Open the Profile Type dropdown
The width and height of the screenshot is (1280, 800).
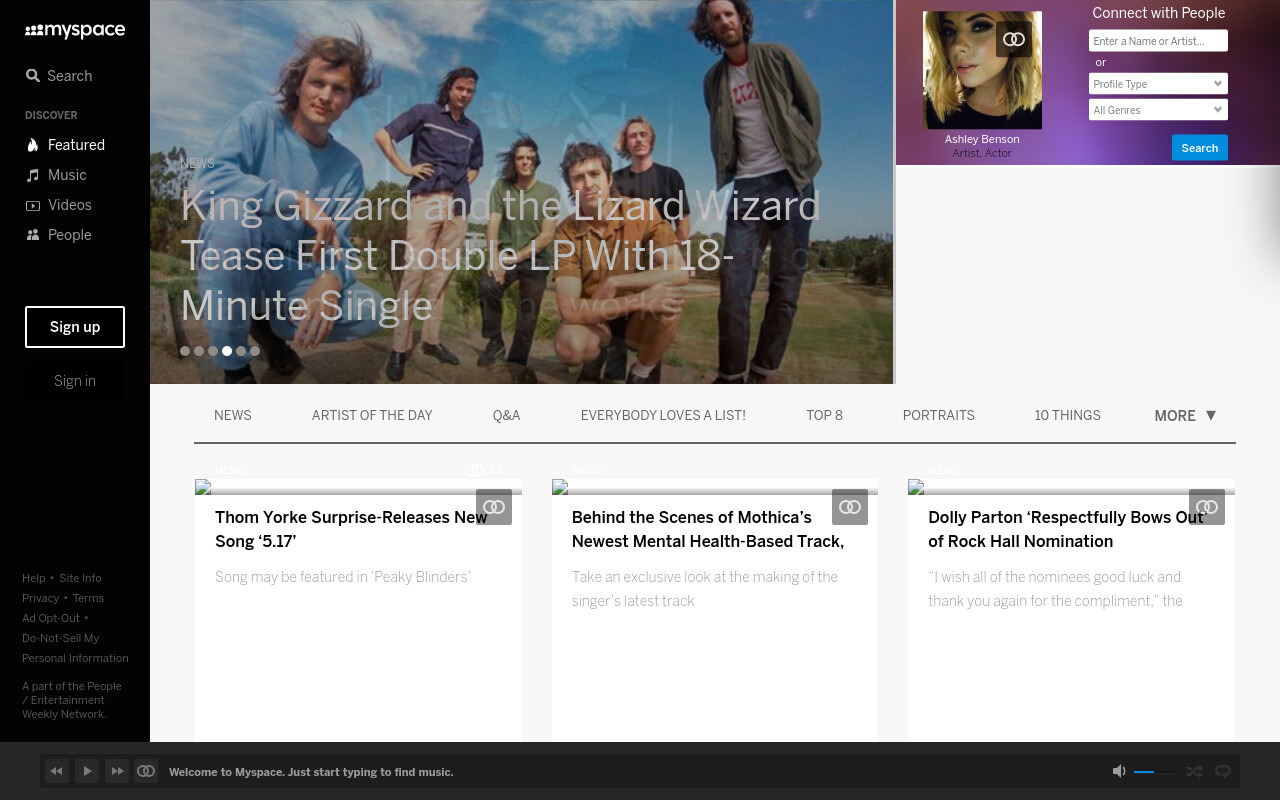1158,84
